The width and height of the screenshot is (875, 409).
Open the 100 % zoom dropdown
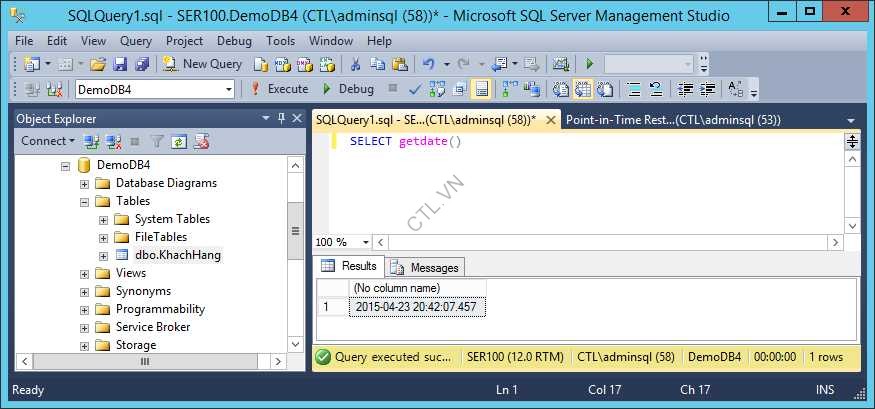(x=366, y=242)
